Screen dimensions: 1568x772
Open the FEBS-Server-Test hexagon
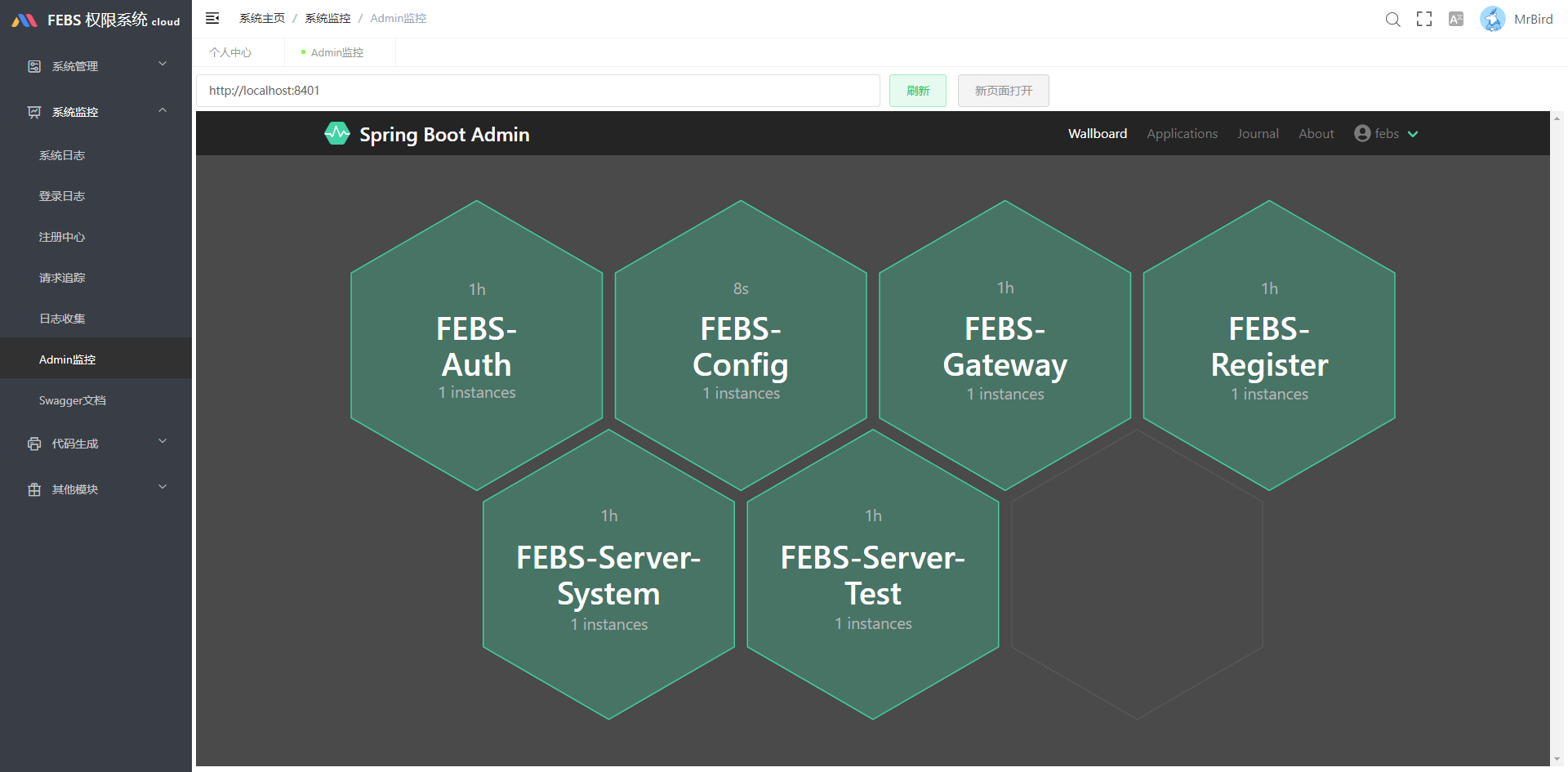(873, 574)
